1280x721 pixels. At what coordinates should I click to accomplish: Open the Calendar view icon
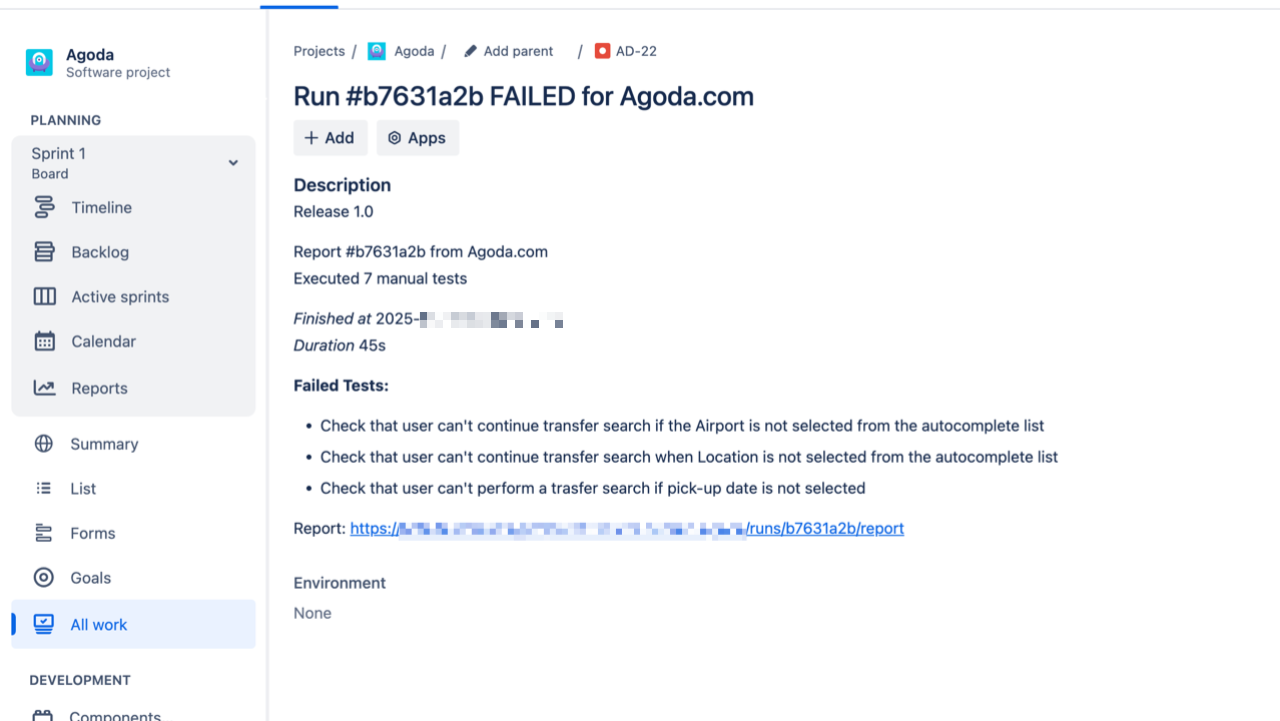click(x=45, y=341)
